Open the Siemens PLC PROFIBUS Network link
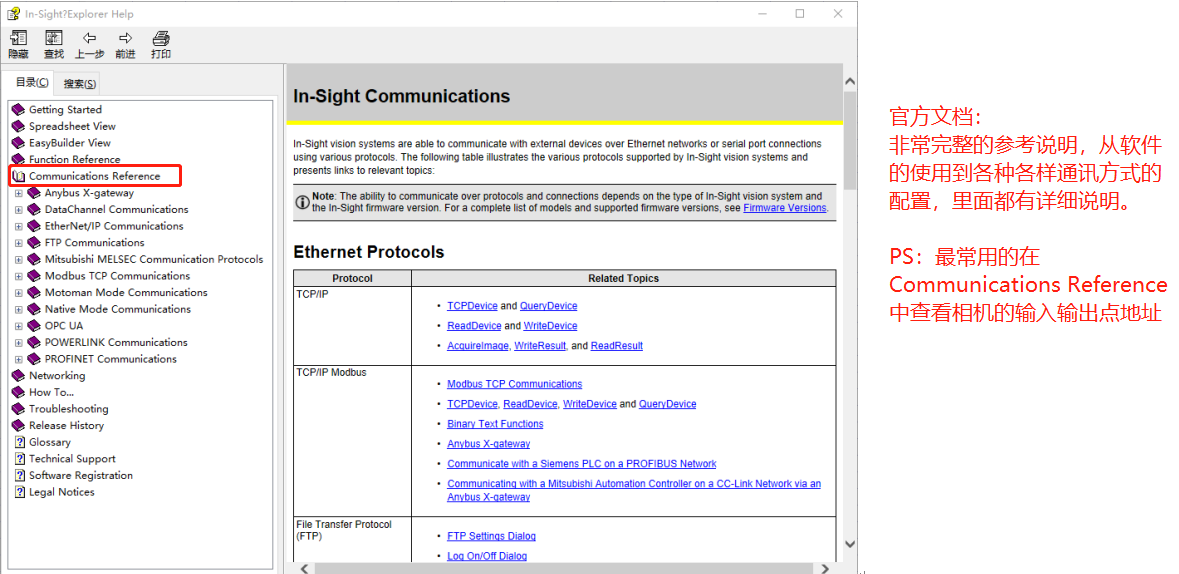Screen dimensions: 1179x574 click(x=581, y=463)
